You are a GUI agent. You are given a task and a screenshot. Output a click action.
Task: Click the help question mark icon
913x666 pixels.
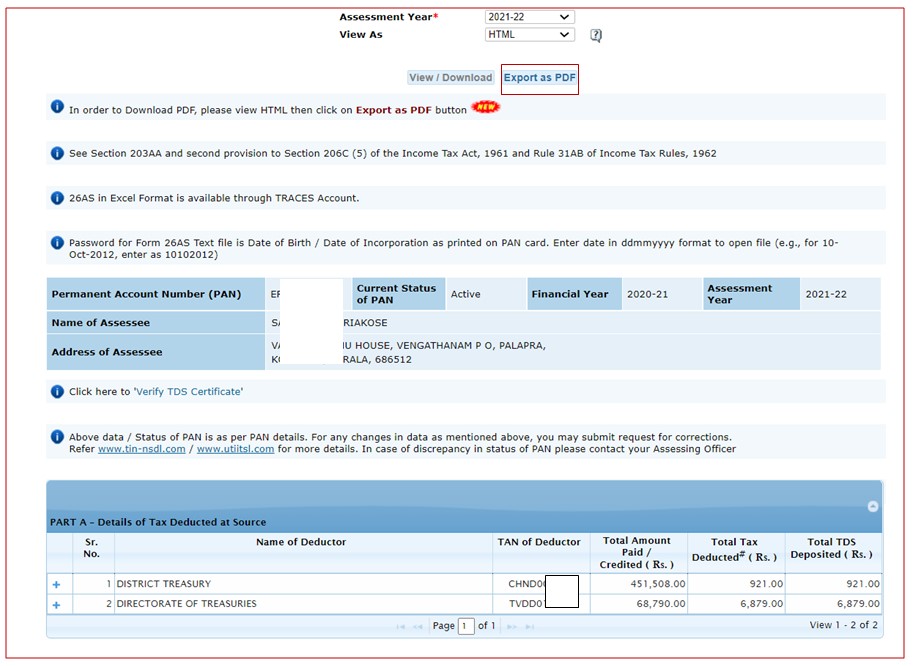pos(596,36)
